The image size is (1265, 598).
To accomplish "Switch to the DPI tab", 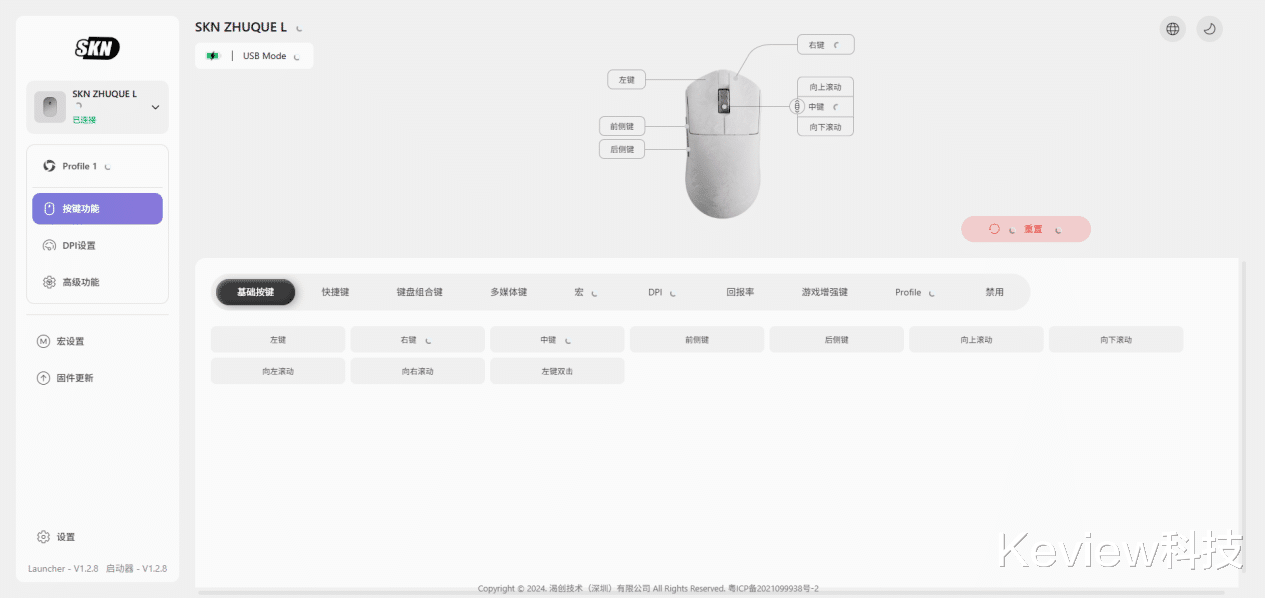I will point(661,292).
